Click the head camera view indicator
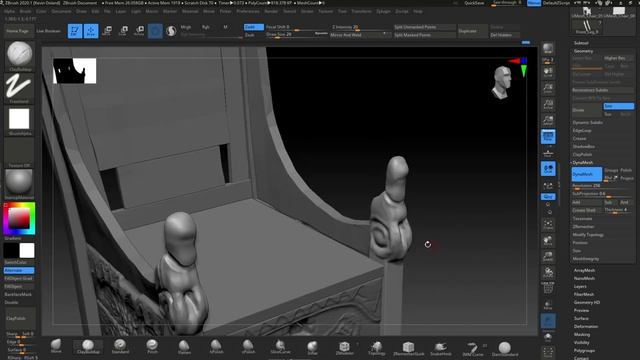 pos(502,82)
